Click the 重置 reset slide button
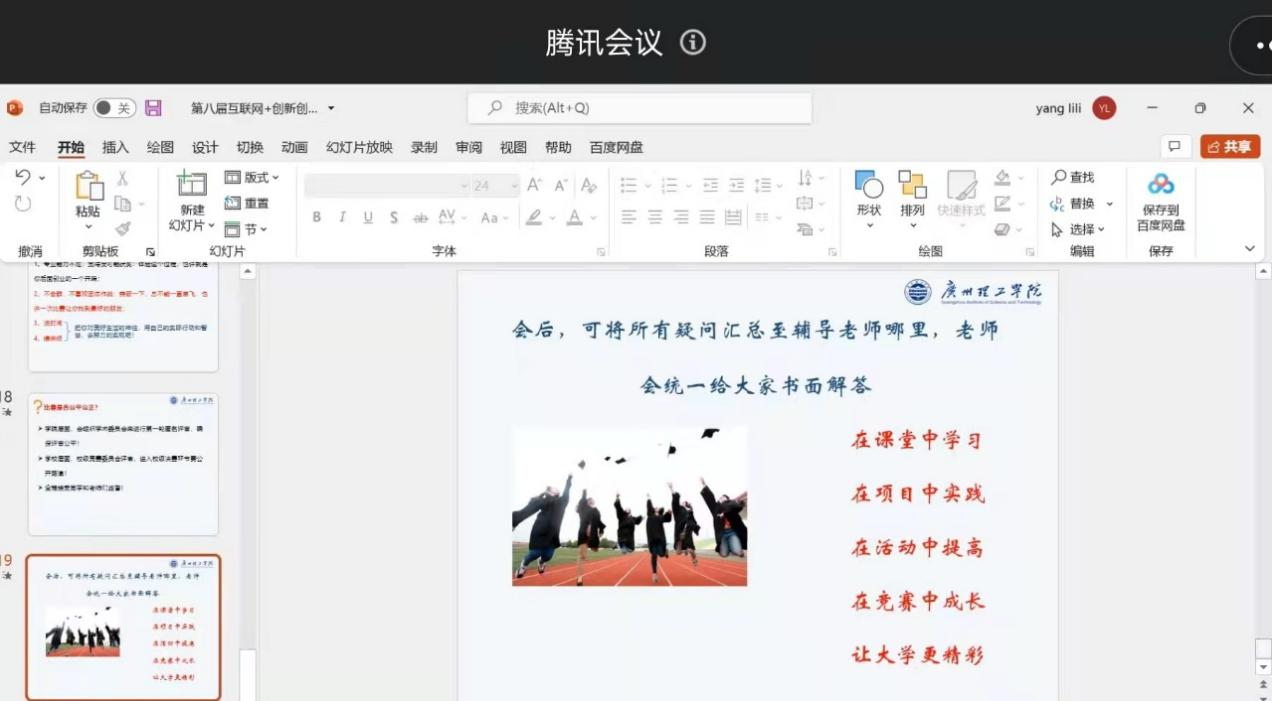The height and width of the screenshot is (701, 1272). (x=247, y=203)
